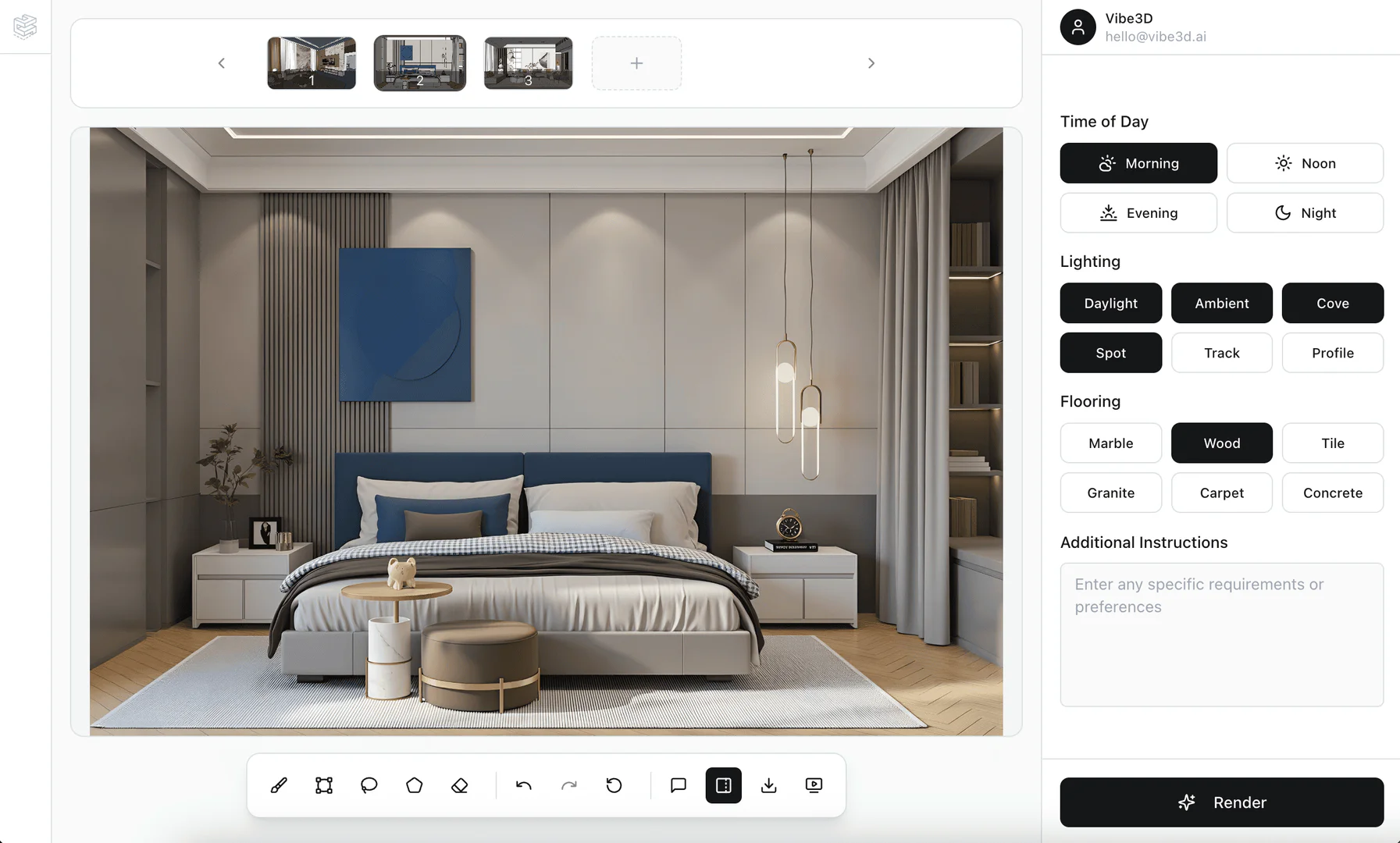Image resolution: width=1400 pixels, height=843 pixels.
Task: Select the Lasso selection tool
Action: point(369,785)
